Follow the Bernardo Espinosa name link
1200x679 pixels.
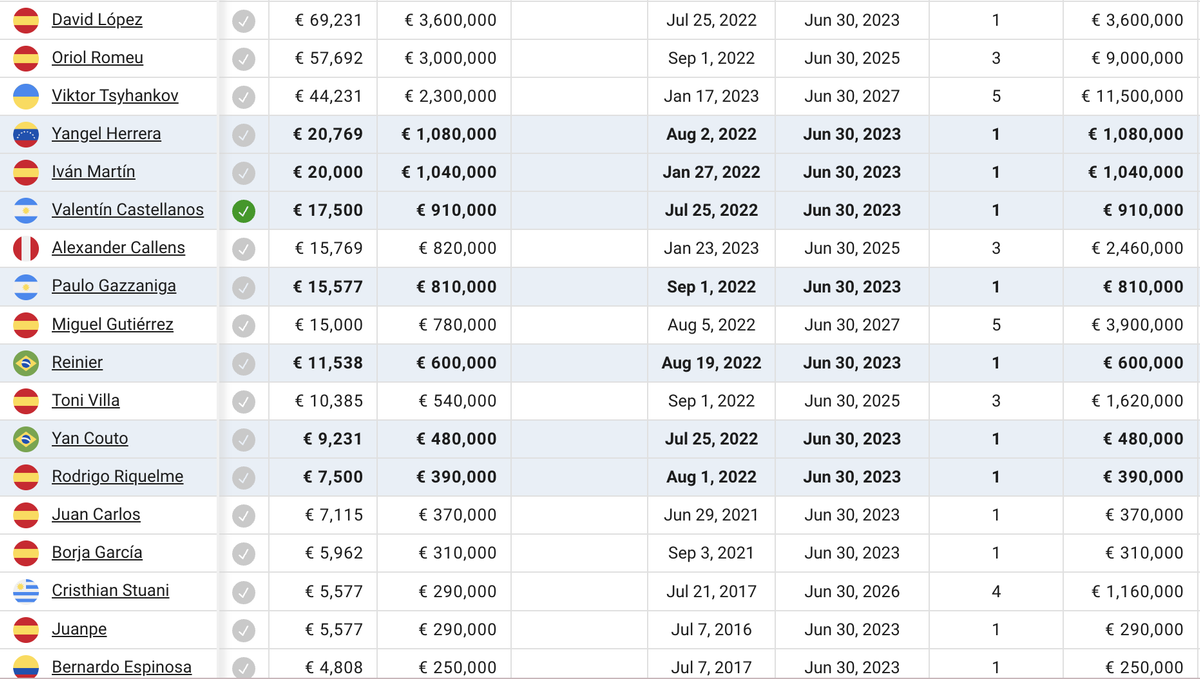tap(121, 667)
